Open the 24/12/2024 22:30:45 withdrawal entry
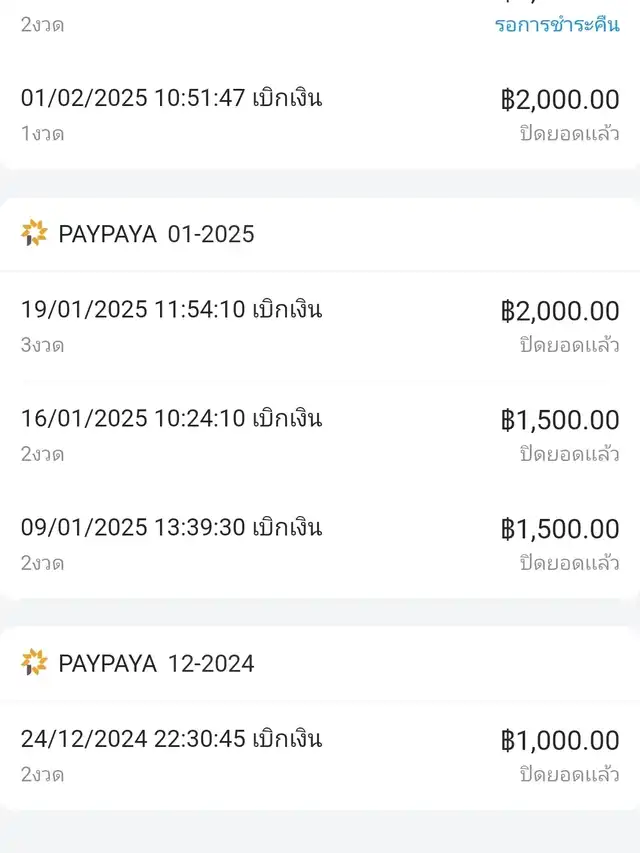 (171, 740)
